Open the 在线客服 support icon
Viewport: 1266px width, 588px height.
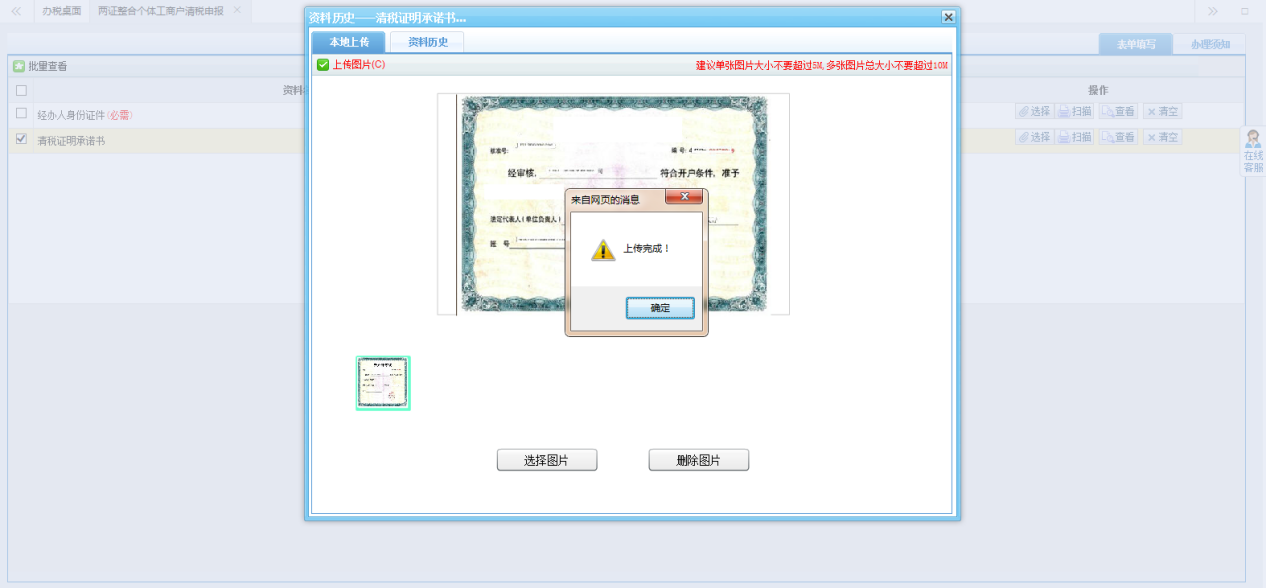(x=1253, y=140)
